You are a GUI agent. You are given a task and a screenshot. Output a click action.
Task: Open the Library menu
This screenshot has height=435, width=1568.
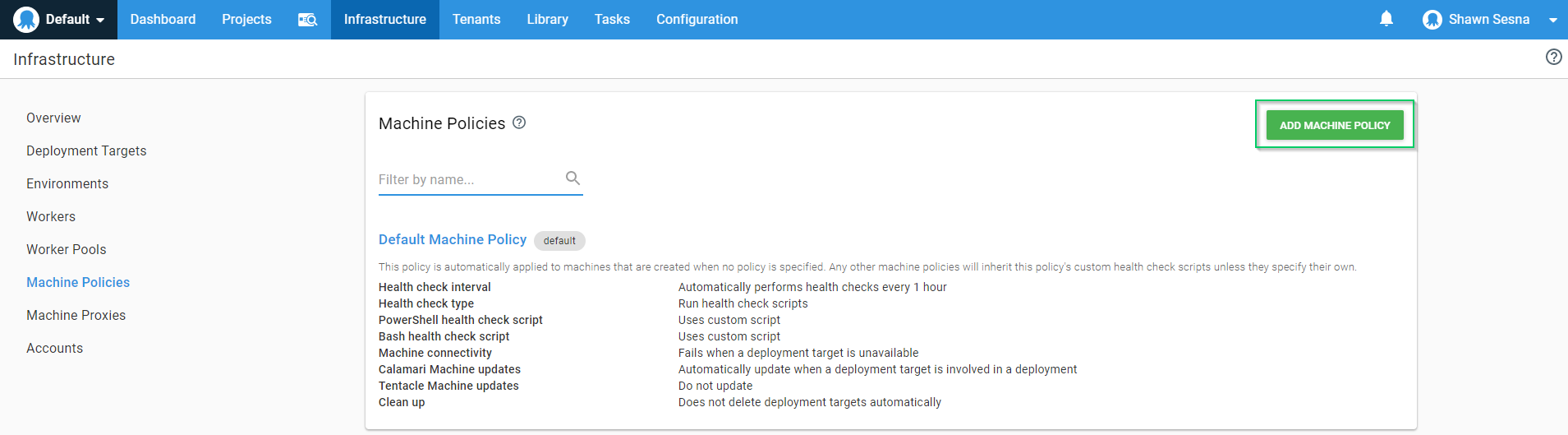click(x=547, y=20)
